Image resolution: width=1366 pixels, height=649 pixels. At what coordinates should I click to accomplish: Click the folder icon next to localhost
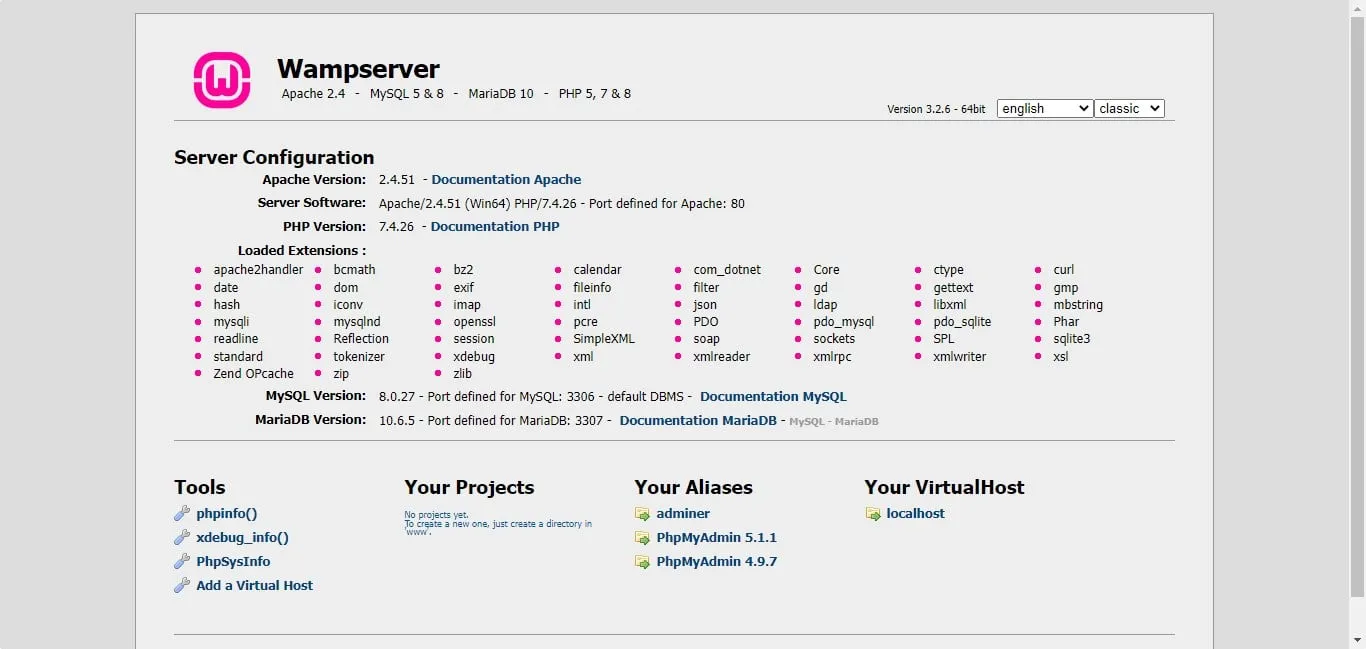pyautogui.click(x=873, y=514)
